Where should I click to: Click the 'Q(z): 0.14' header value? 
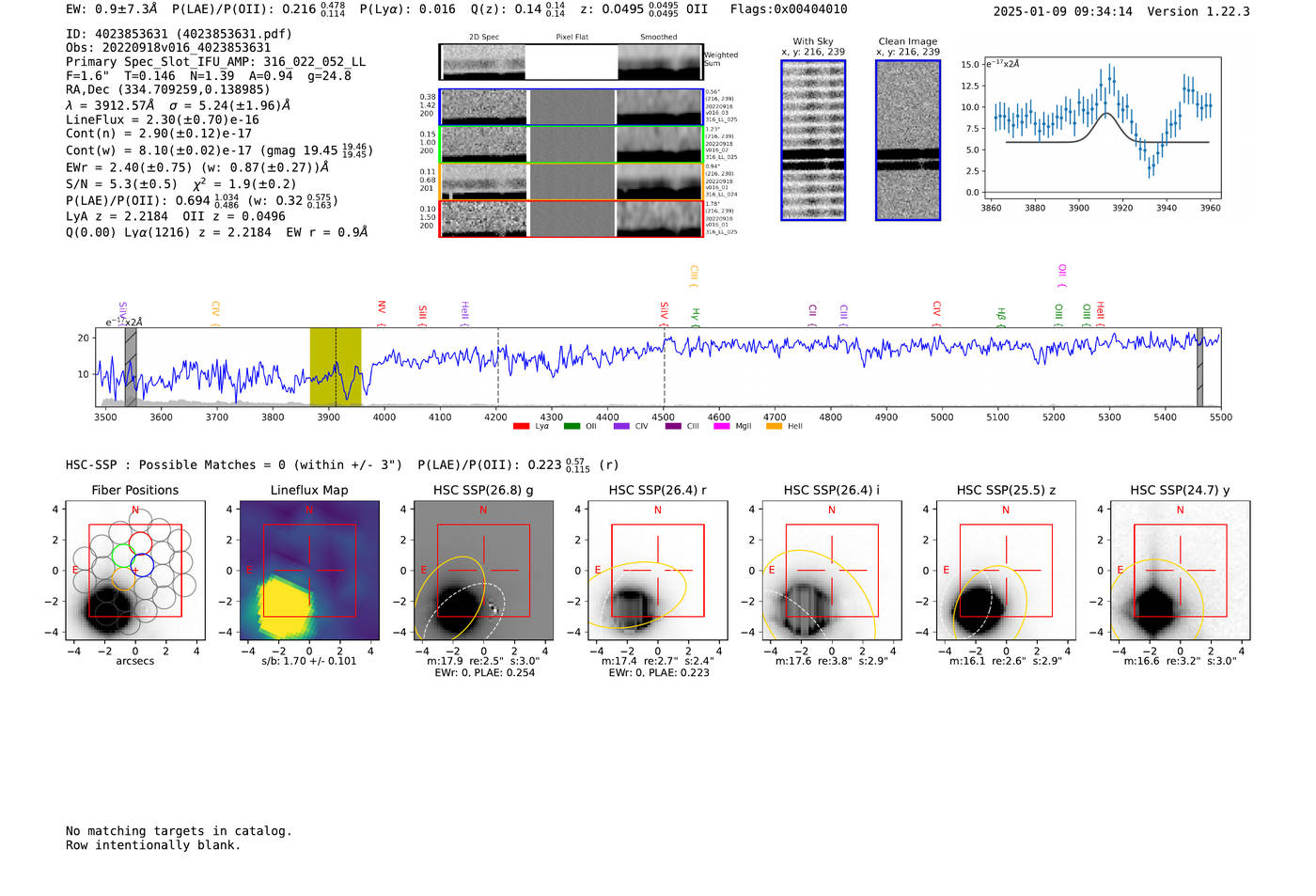point(505,9)
